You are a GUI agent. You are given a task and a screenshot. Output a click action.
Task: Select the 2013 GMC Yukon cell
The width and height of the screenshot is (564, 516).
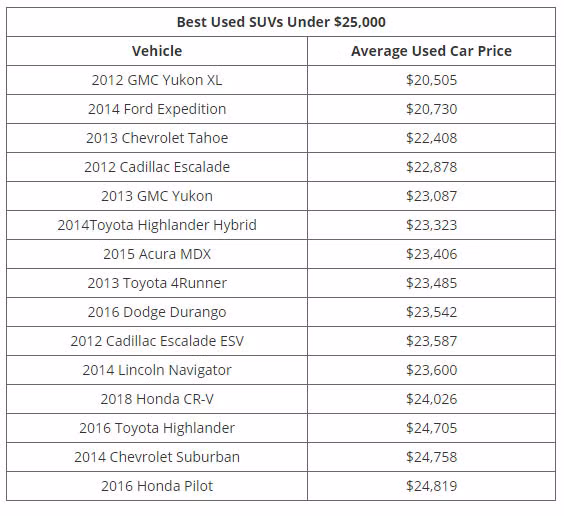pos(157,196)
